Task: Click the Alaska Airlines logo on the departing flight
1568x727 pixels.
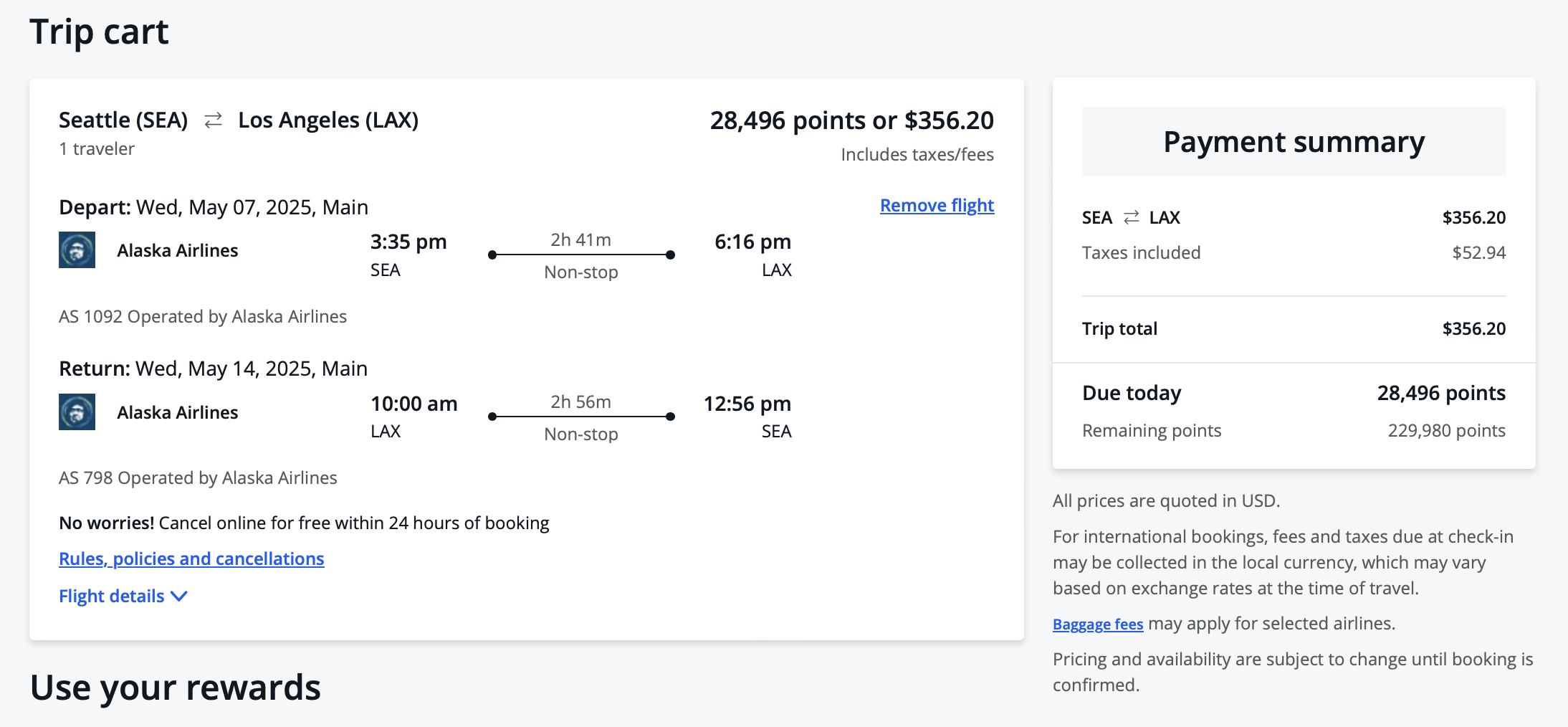Action: (77, 250)
